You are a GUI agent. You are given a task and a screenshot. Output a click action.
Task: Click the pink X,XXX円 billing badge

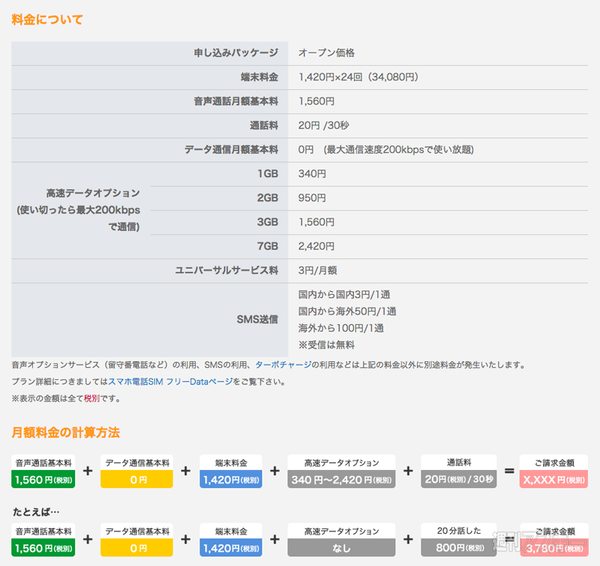pos(554,480)
